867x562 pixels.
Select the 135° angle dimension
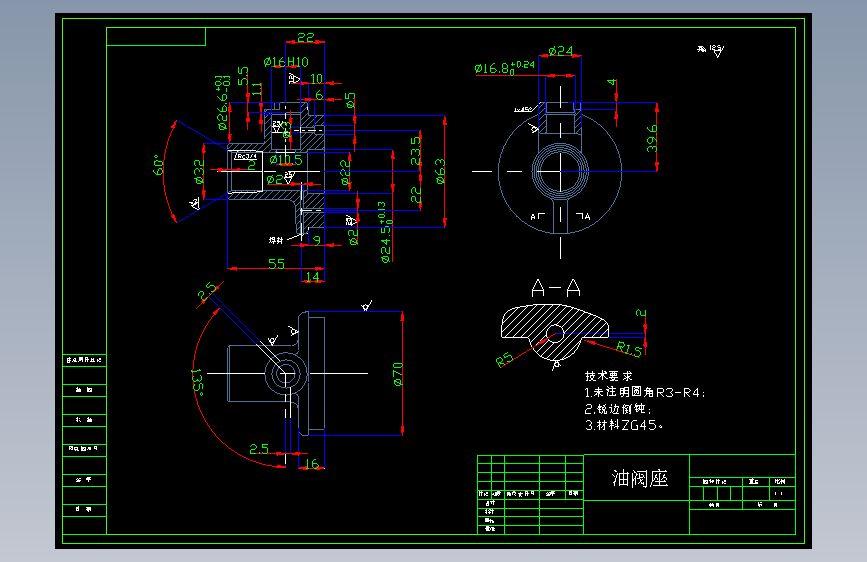coord(197,382)
